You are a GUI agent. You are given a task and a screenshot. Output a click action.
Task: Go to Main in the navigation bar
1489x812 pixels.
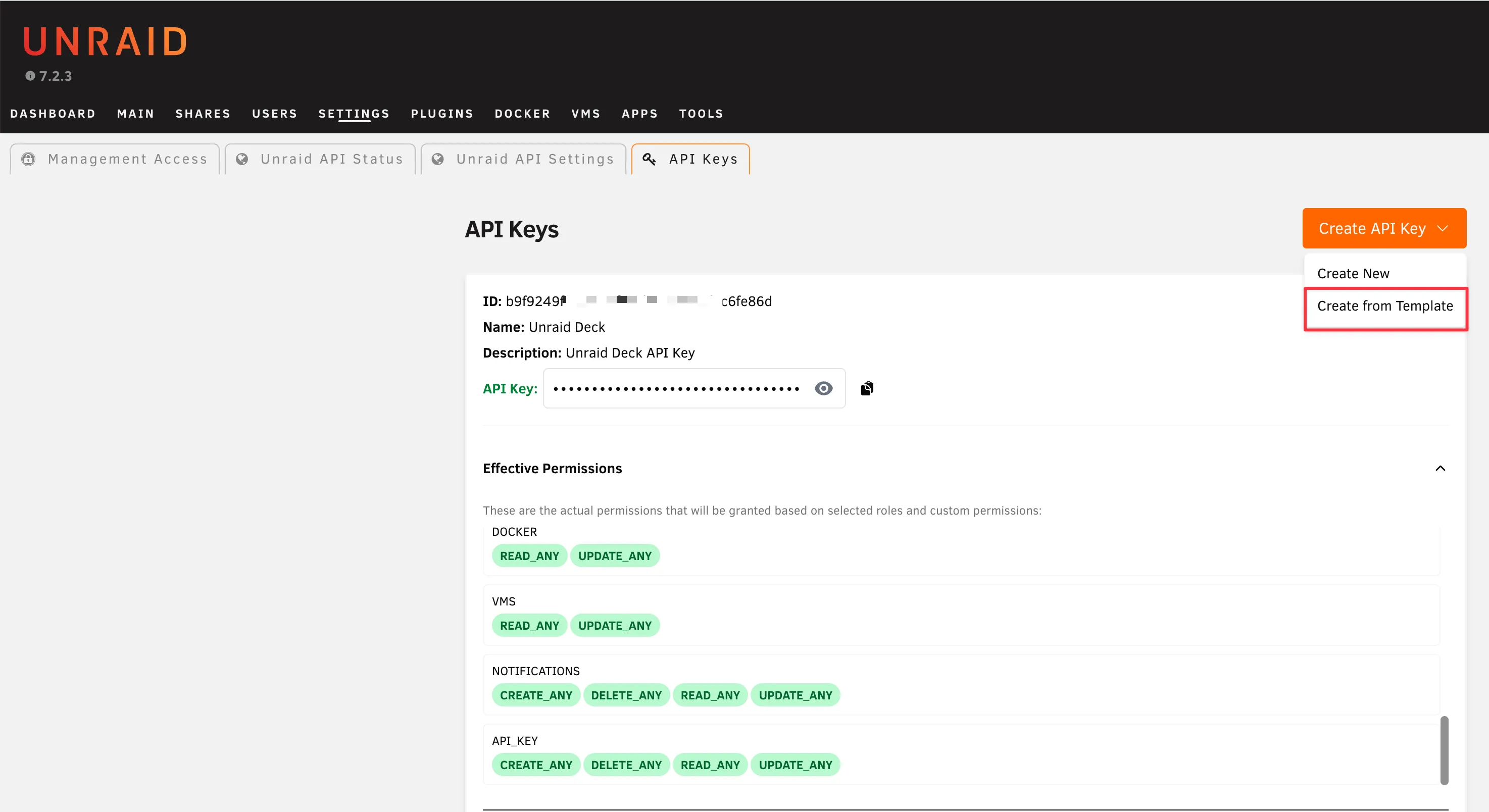pos(136,114)
